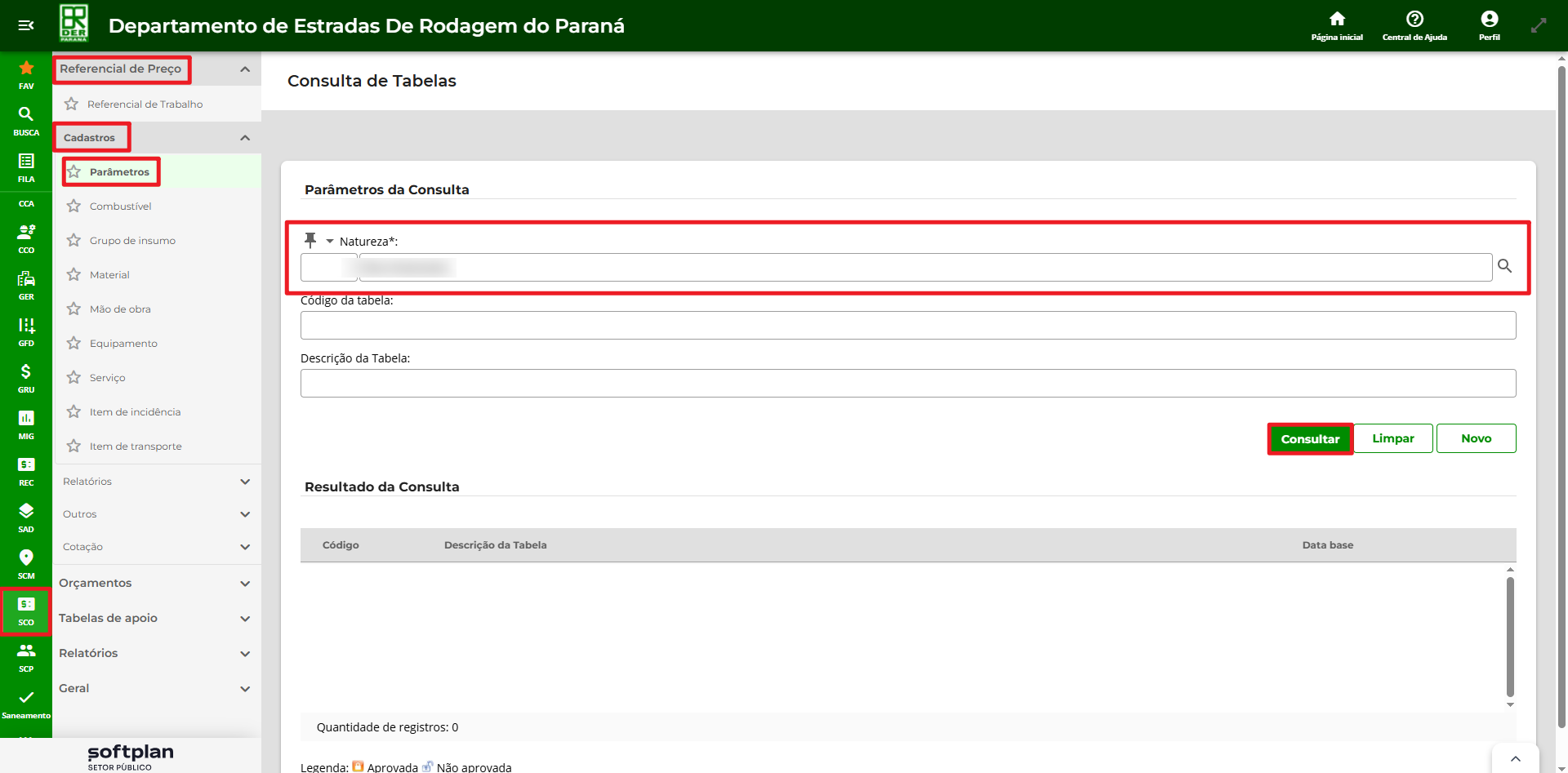Viewport: 1568px width, 773px height.
Task: Toggle the hamburger menu collapse icon
Action: [26, 25]
